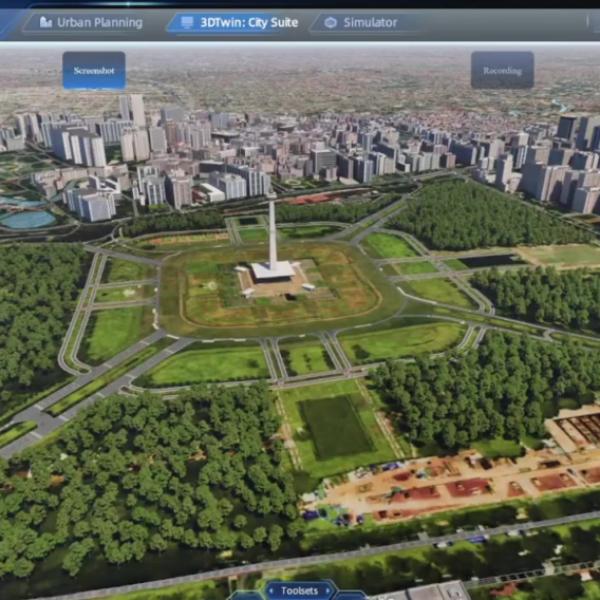
Task: Click the left arrow beside Toolsets
Action: pos(271,591)
